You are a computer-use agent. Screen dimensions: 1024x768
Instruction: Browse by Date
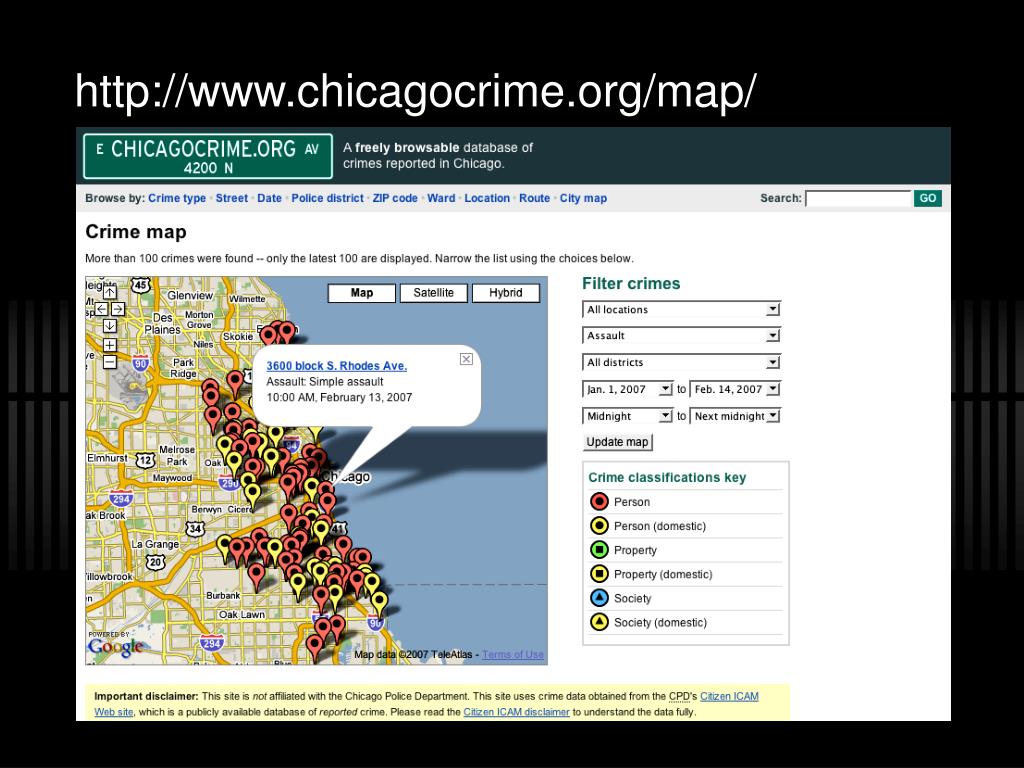pyautogui.click(x=269, y=198)
